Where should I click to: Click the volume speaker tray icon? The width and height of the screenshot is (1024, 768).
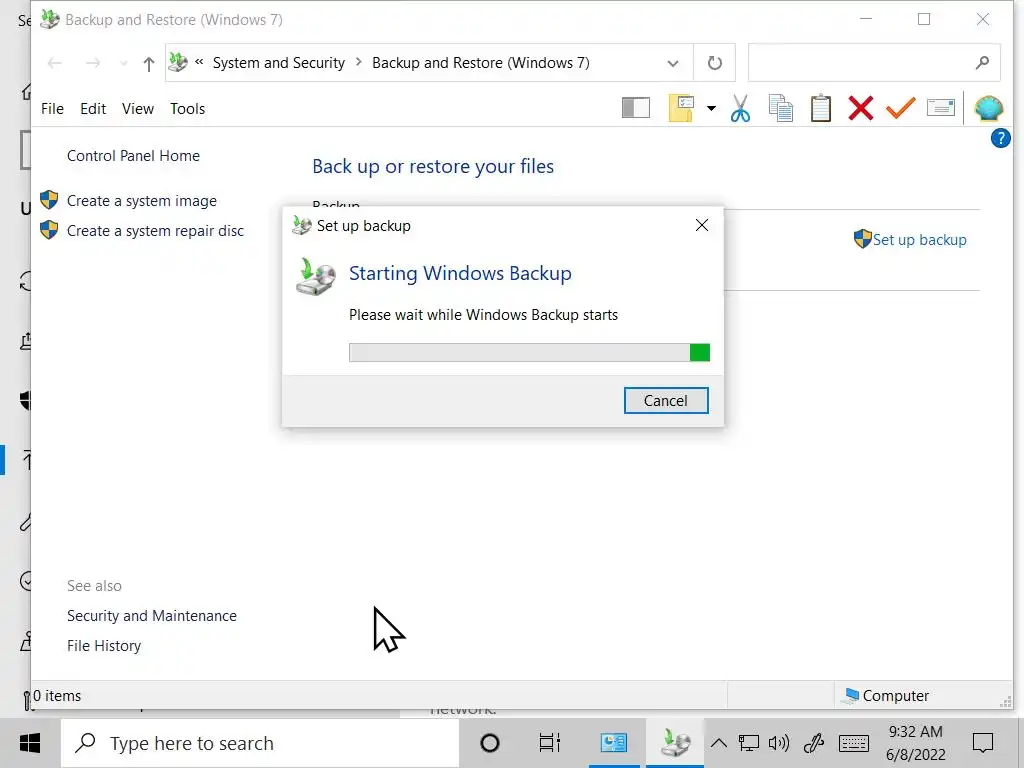[778, 743]
